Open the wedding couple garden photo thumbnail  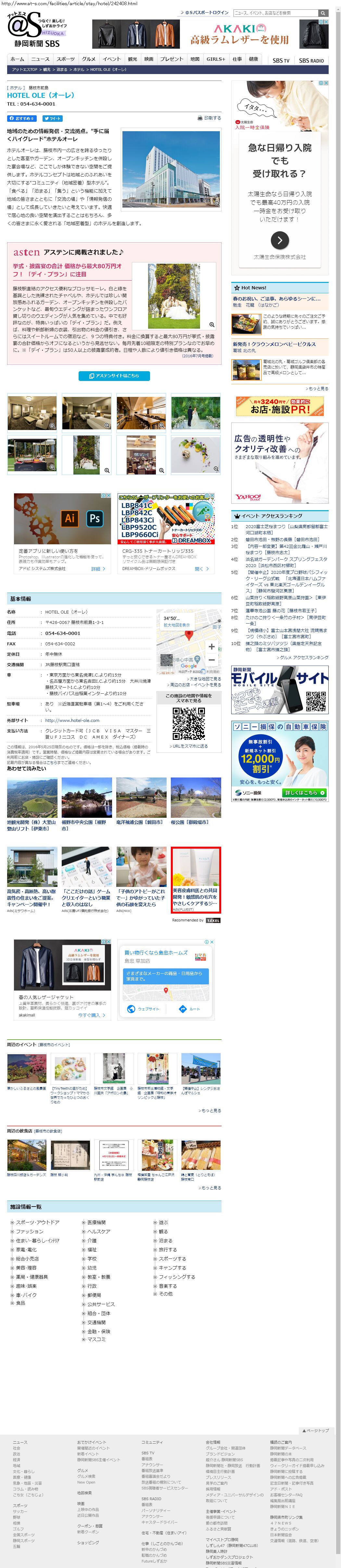coord(196,412)
